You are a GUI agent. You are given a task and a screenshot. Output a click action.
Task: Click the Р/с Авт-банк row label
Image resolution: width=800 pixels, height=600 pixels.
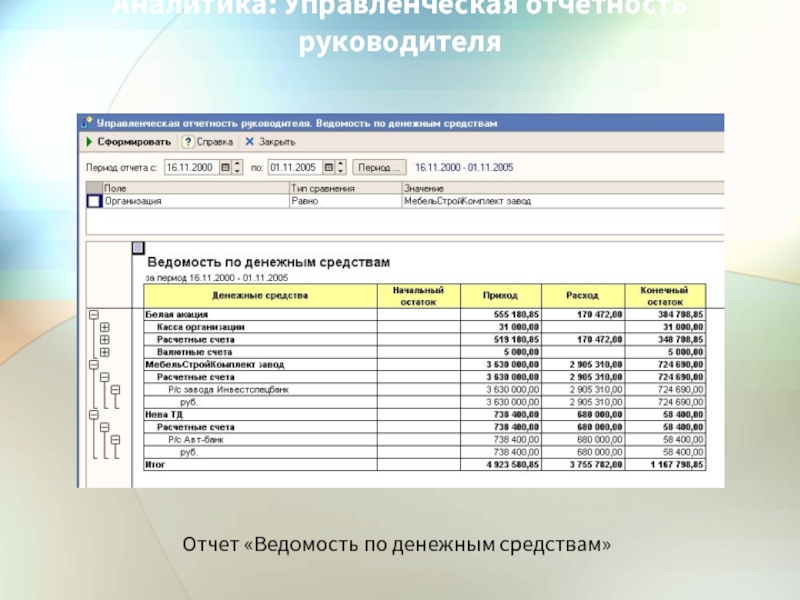[x=196, y=440]
